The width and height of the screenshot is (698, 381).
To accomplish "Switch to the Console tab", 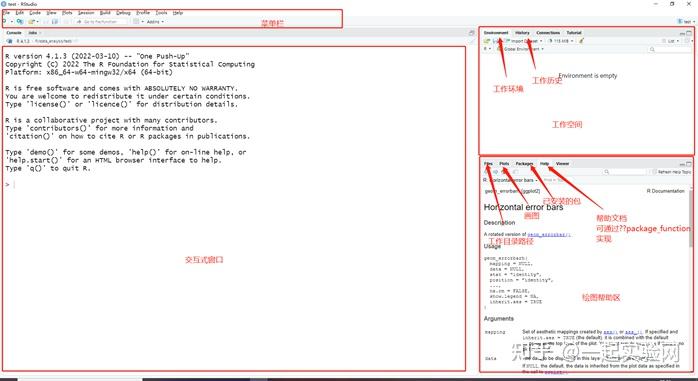I will coord(14,33).
